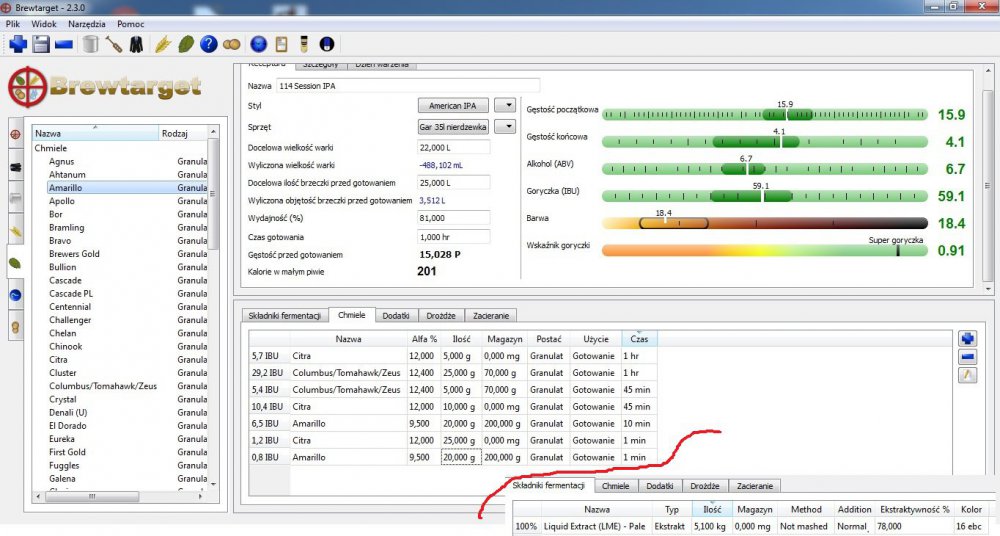Expand the dropdown arrow next to American IPA
This screenshot has width=1000, height=536.
[506, 105]
